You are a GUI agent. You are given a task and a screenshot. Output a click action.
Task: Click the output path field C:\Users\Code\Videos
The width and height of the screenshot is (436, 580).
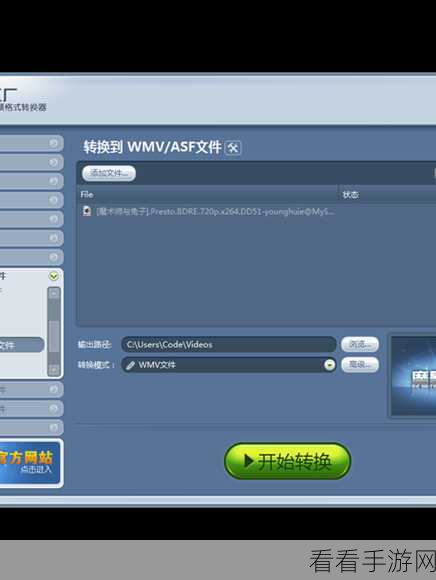coord(229,344)
